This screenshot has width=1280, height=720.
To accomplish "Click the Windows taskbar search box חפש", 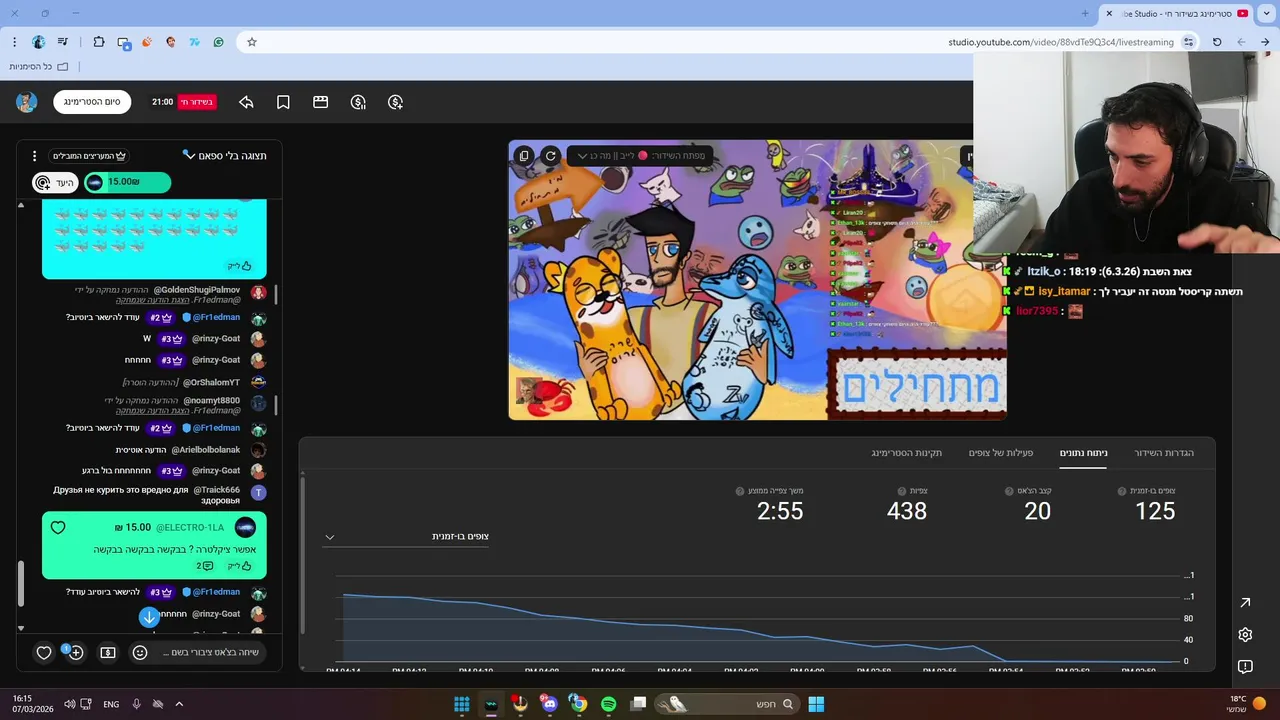I will pos(727,704).
